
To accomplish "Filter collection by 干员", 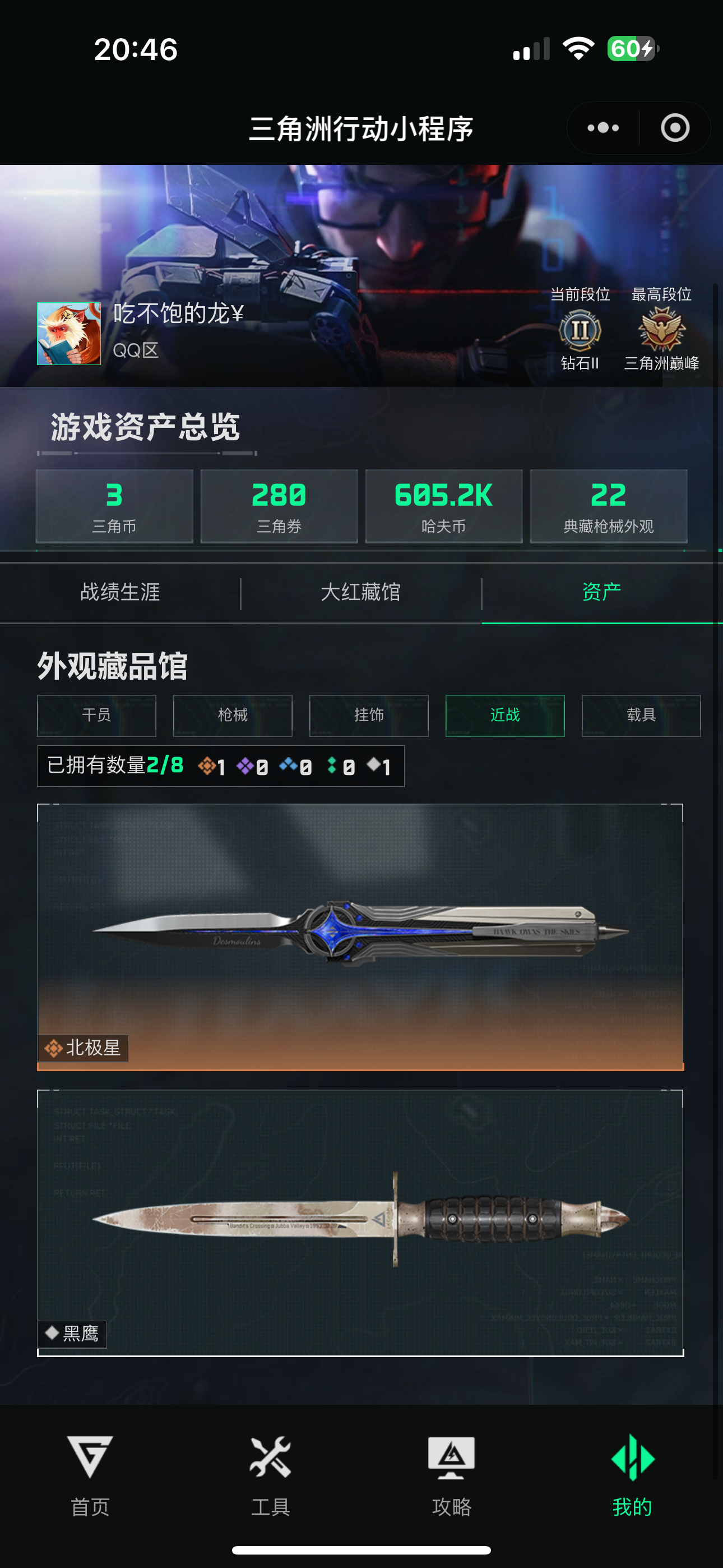I will 97,715.
